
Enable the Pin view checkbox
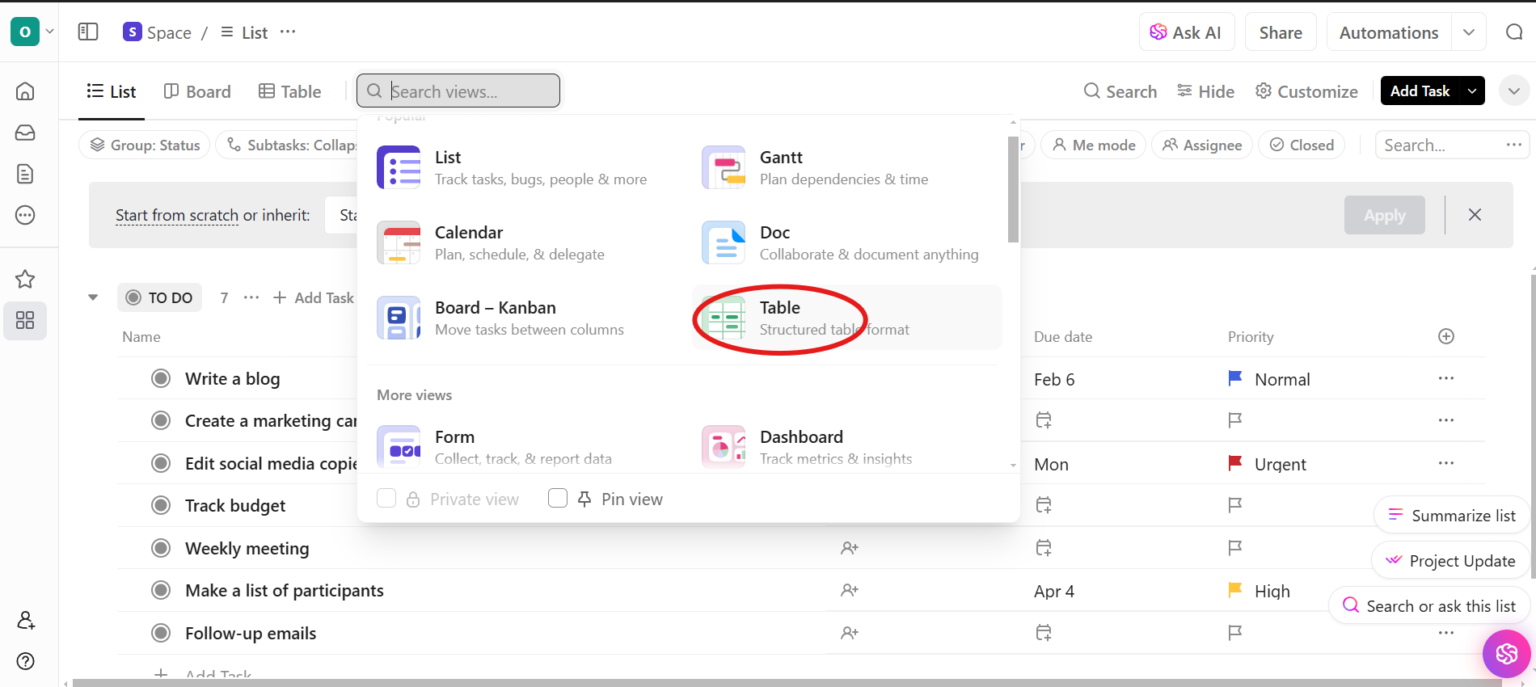pyautogui.click(x=558, y=497)
